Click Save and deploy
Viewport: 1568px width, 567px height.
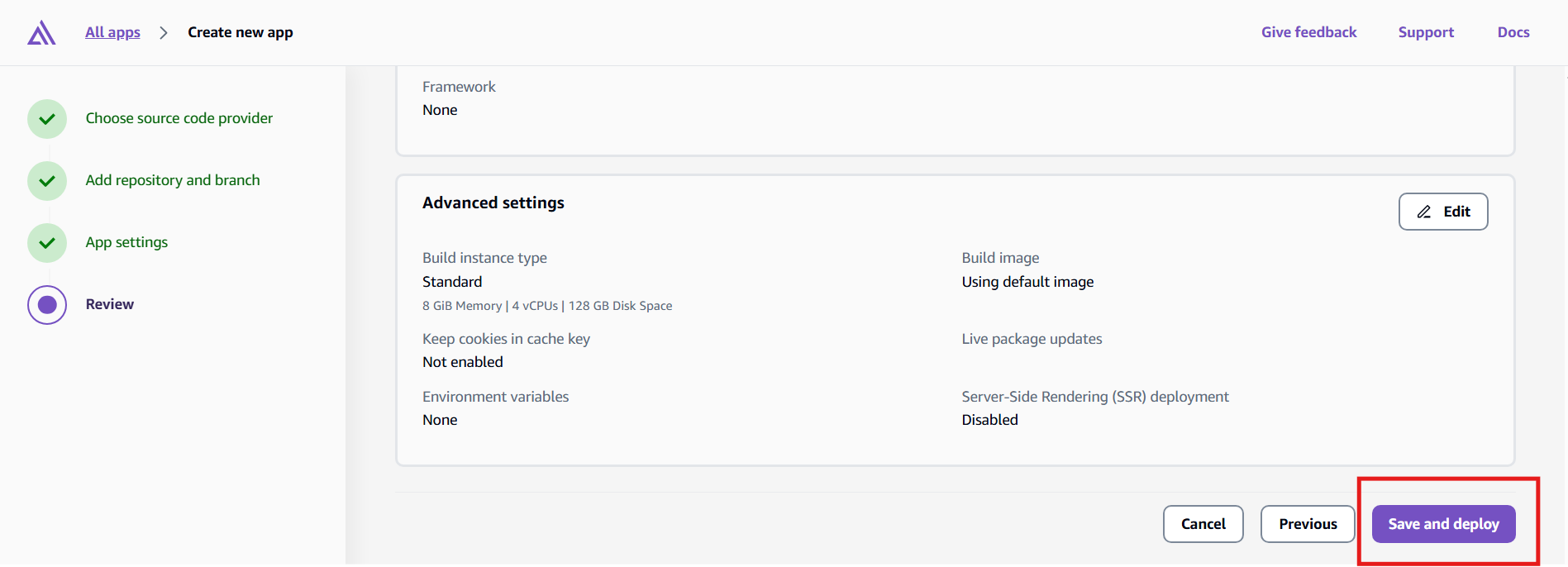(1443, 524)
